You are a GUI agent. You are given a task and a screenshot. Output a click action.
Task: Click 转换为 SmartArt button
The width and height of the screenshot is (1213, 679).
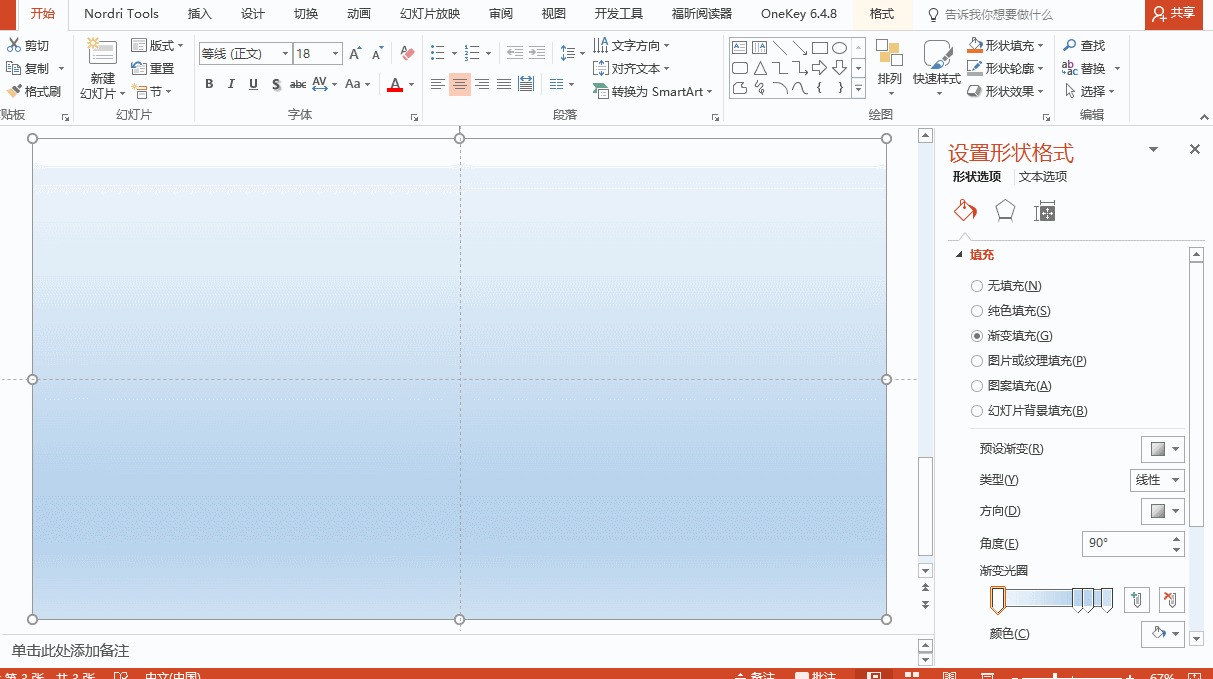point(652,91)
